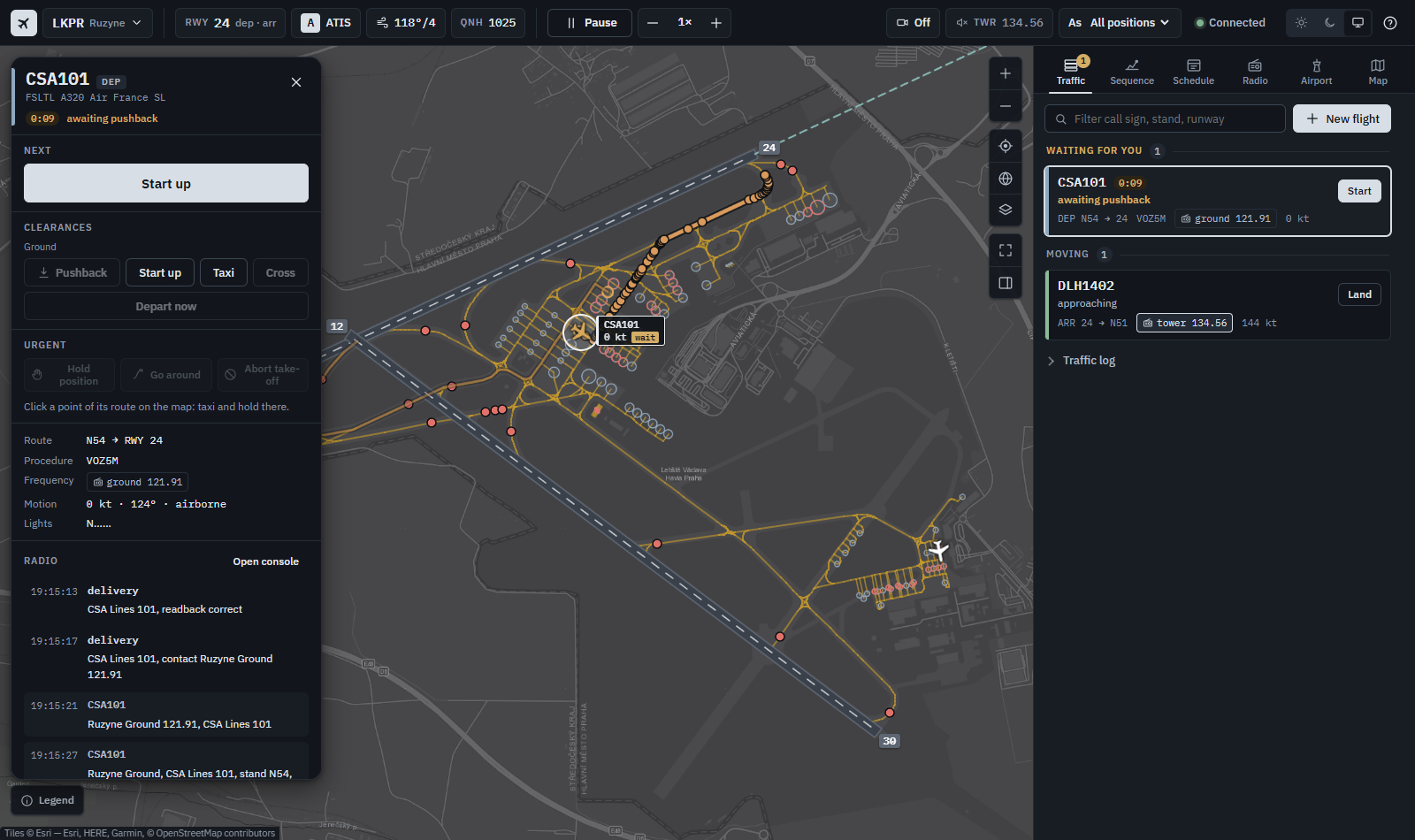Open the help question mark icon
The image size is (1415, 840).
pos(1390,23)
